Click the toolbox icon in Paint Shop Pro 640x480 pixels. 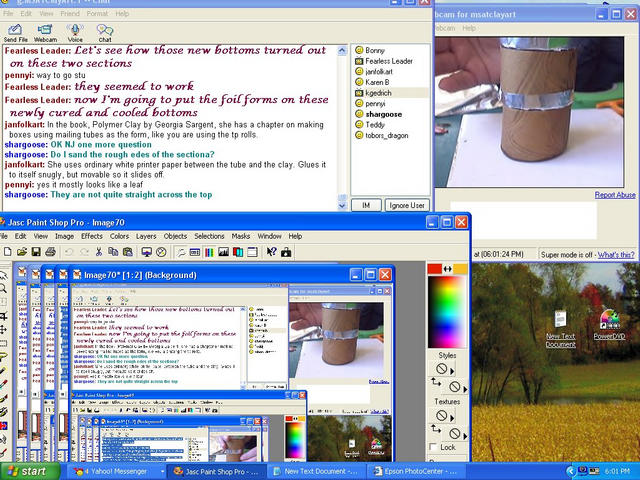pyautogui.click(x=286, y=252)
